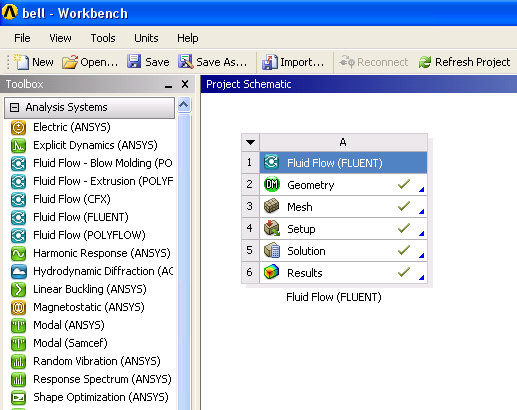
Task: Open the View menu
Action: click(60, 38)
